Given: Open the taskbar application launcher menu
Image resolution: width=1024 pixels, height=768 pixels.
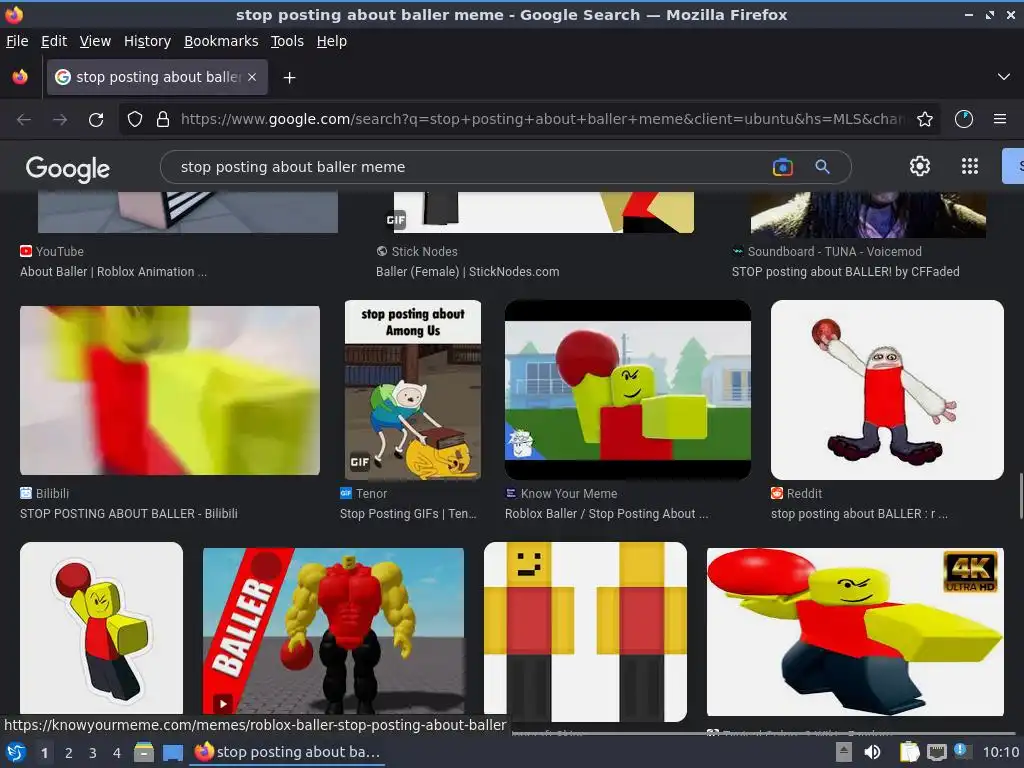Looking at the screenshot, I should [x=16, y=752].
